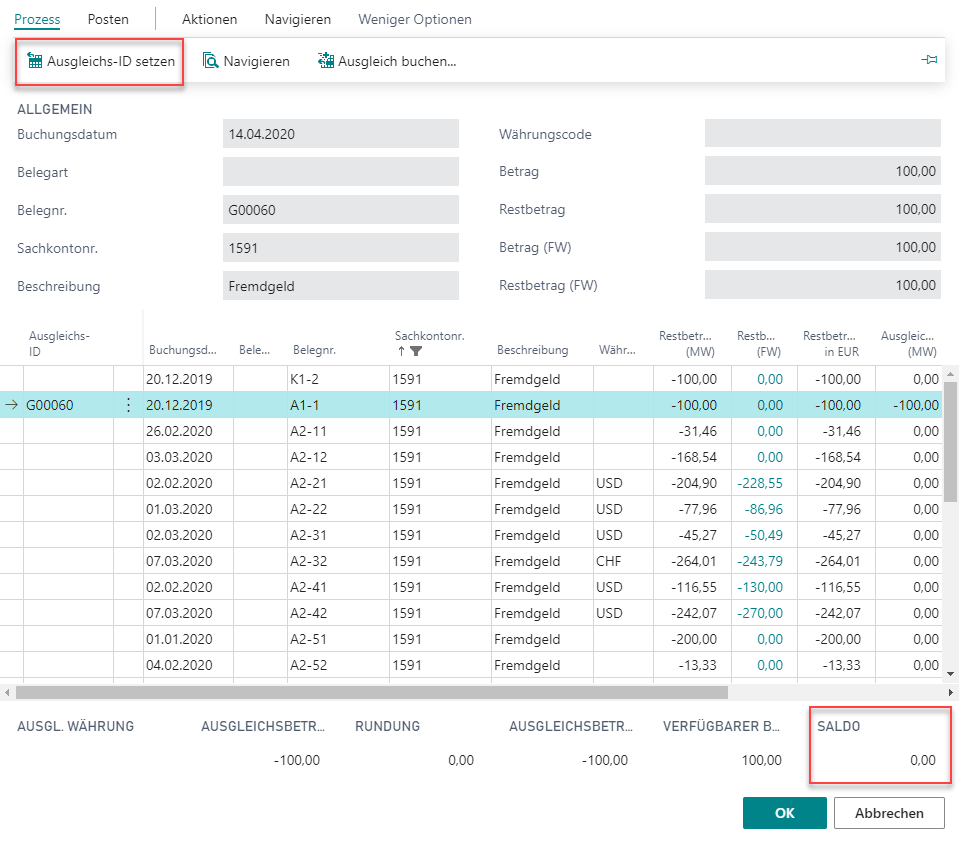
Task: Click the Beschreibung column header
Action: coord(532,350)
